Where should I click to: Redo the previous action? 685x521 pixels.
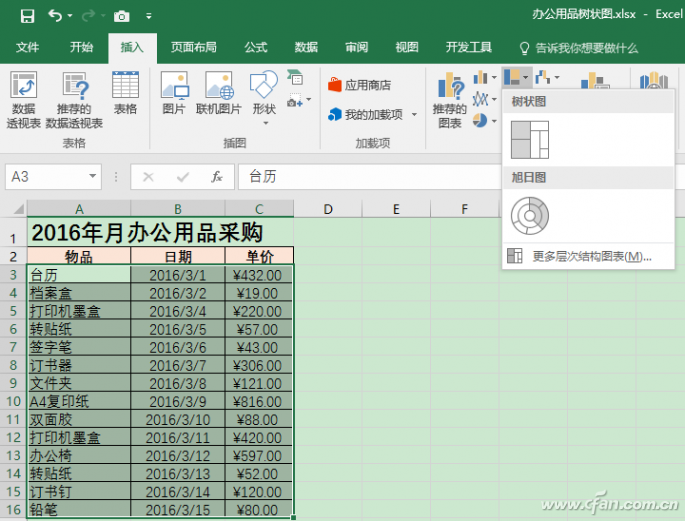(88, 16)
